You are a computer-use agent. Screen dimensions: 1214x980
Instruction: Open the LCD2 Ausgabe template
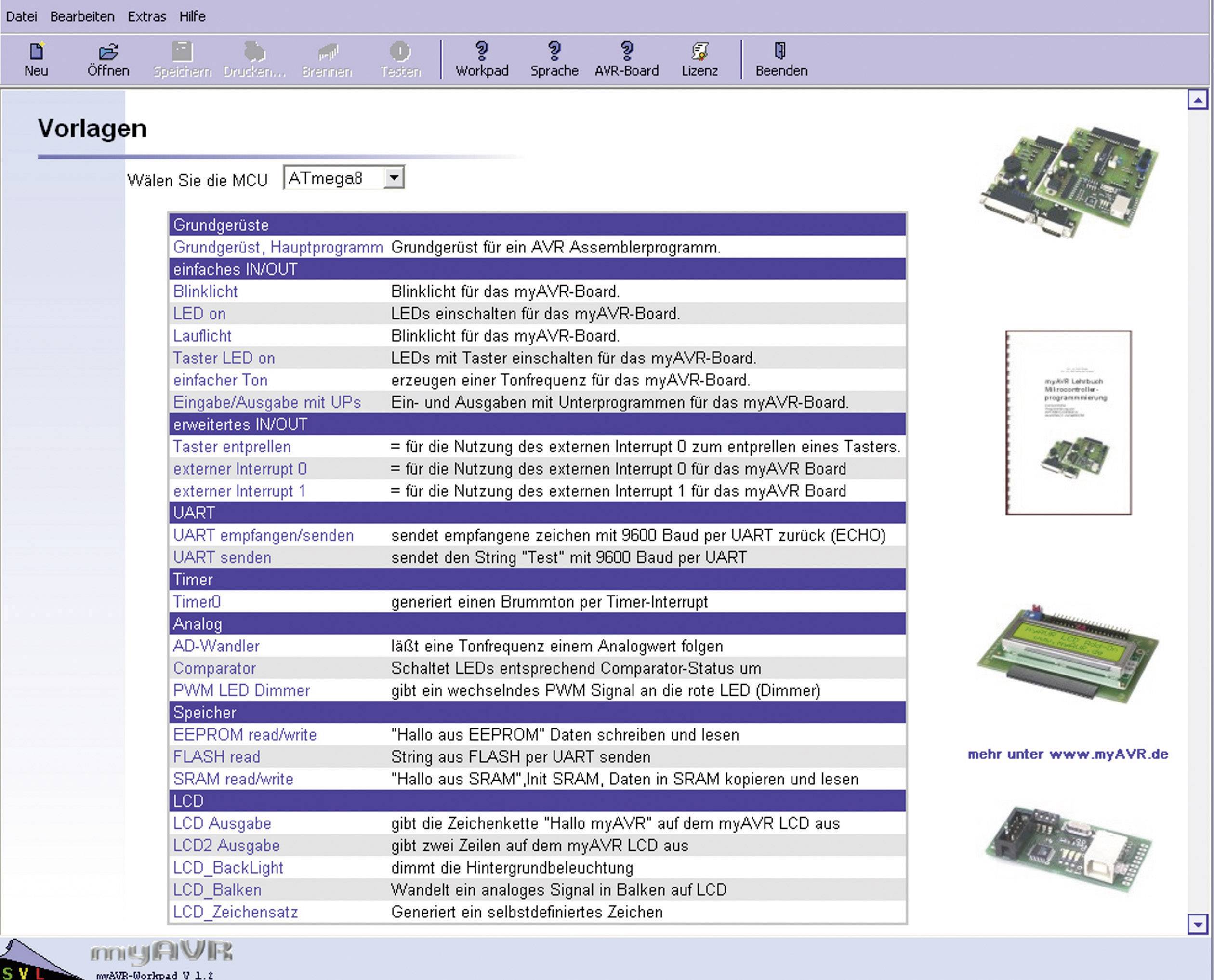(x=226, y=846)
